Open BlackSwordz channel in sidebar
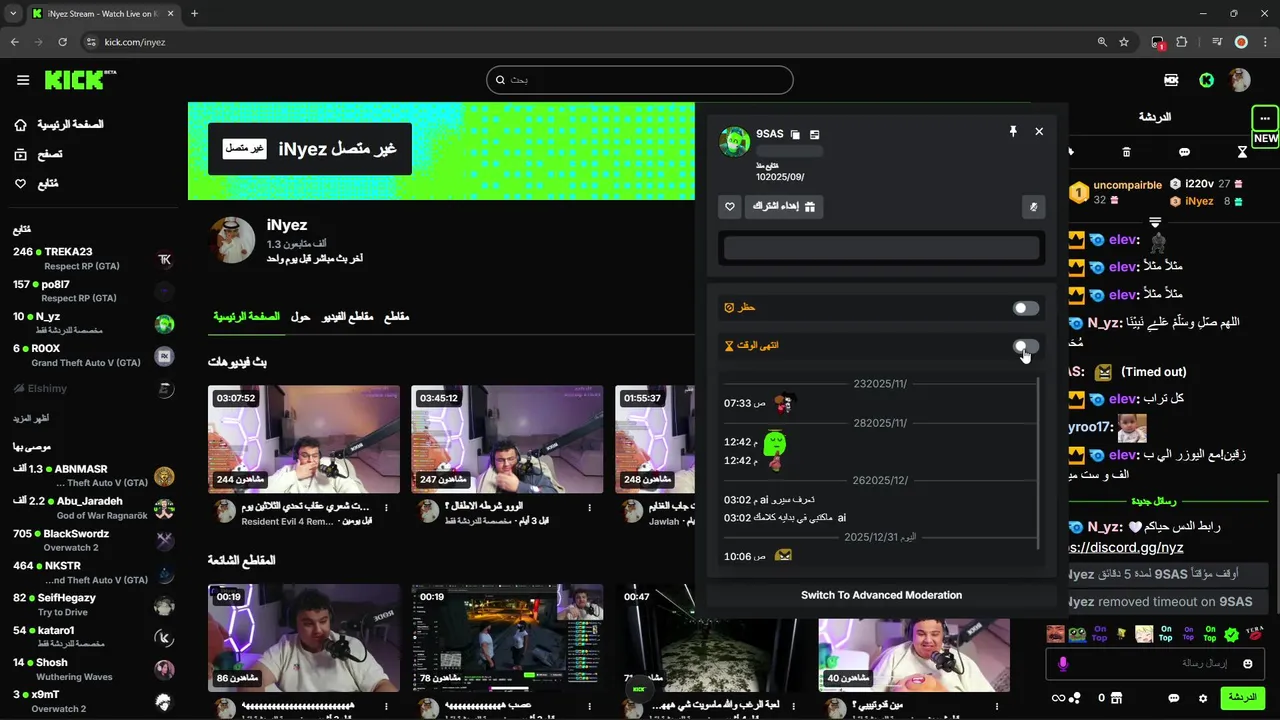Viewport: 1280px width, 720px height. [93, 540]
